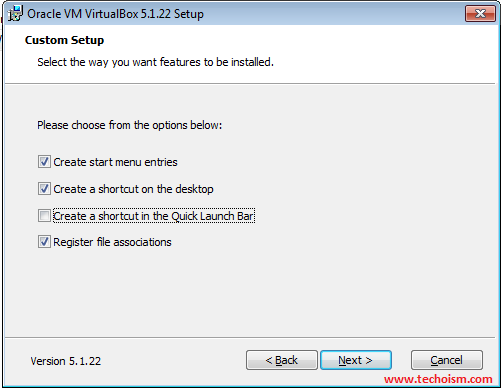Click the empty gray area below the checkboxes

point(250,293)
